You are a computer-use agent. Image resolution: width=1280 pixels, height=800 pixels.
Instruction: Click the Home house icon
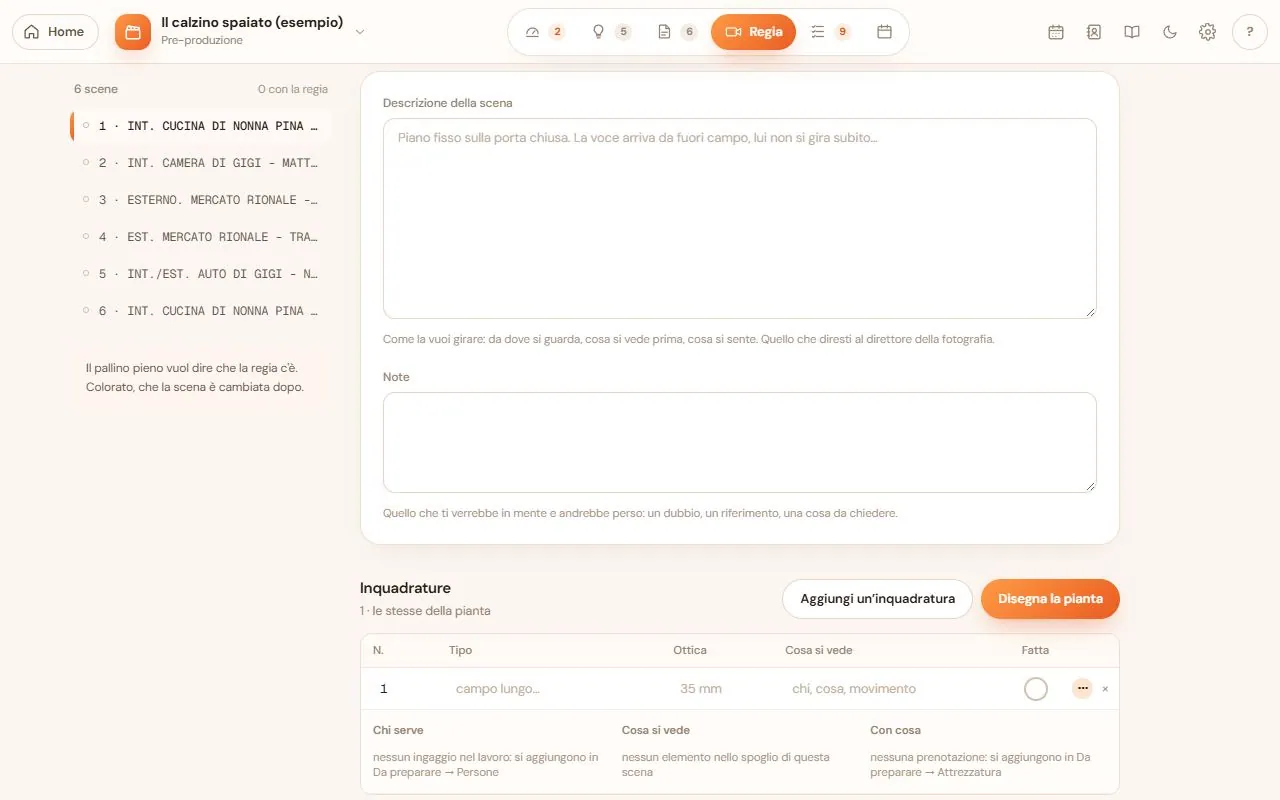pos(32,32)
